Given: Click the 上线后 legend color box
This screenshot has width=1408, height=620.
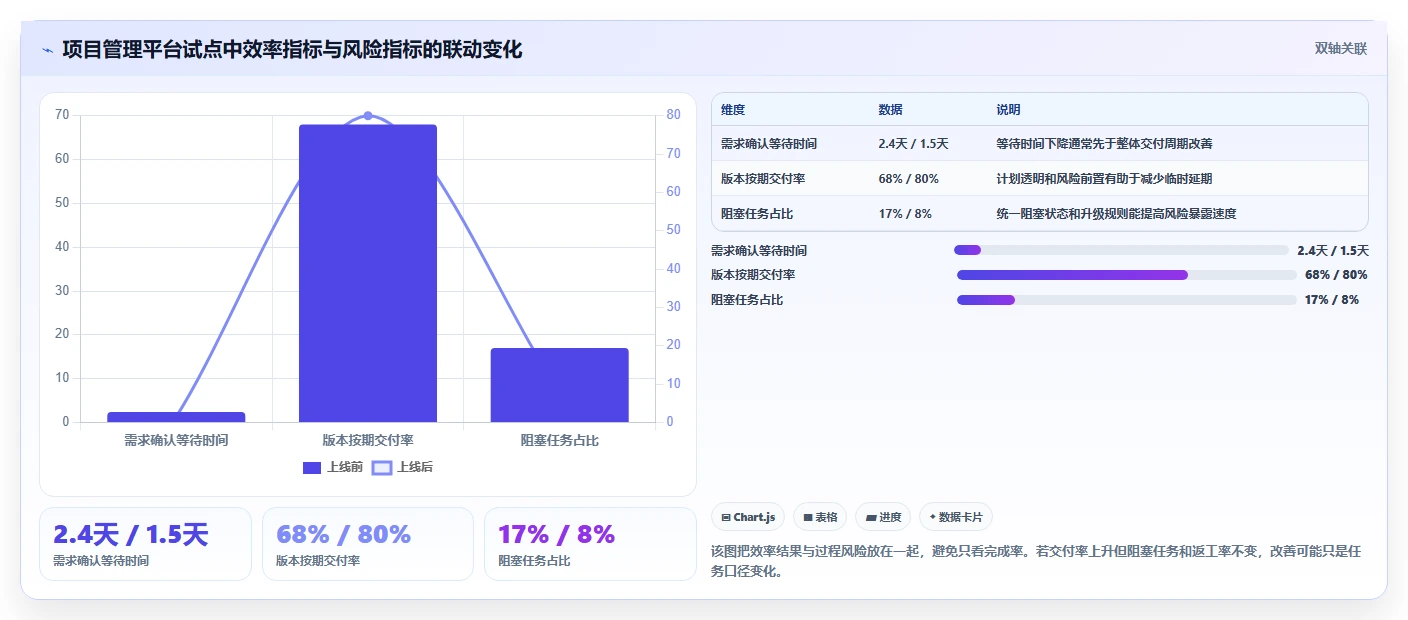Looking at the screenshot, I should [x=381, y=467].
